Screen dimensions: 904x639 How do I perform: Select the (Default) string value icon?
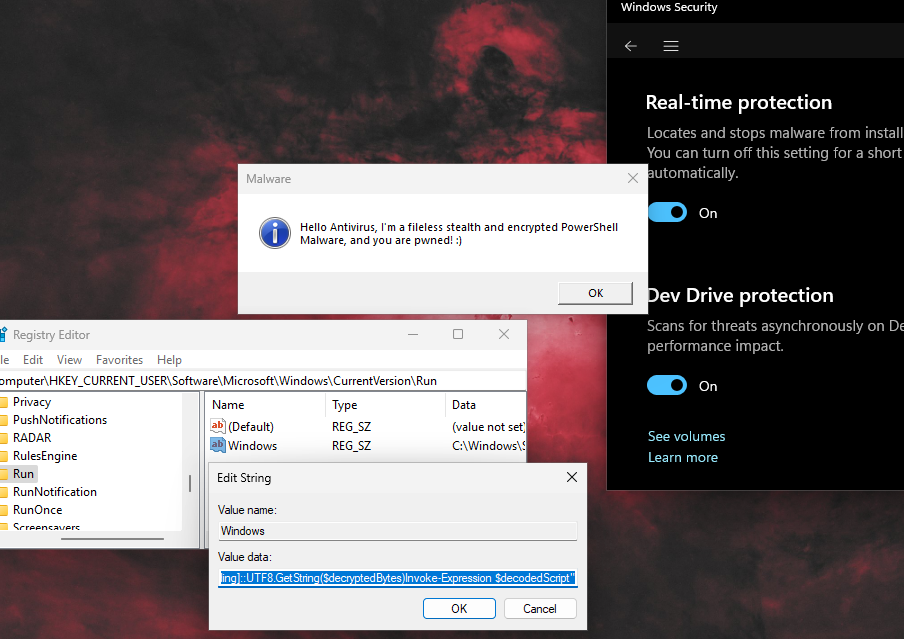coord(218,426)
